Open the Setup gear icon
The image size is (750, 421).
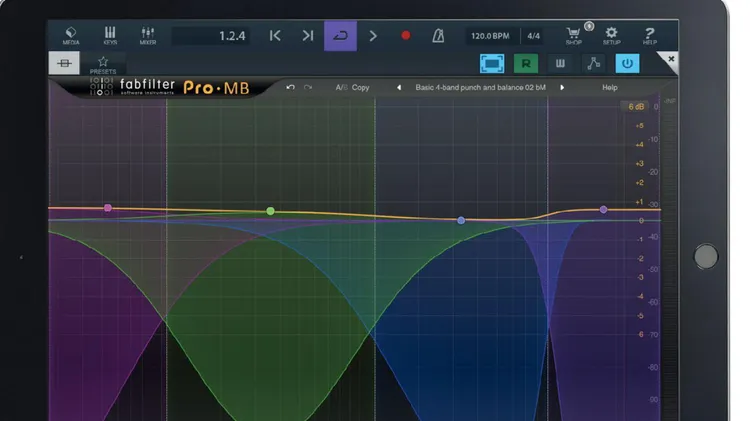[x=611, y=36]
